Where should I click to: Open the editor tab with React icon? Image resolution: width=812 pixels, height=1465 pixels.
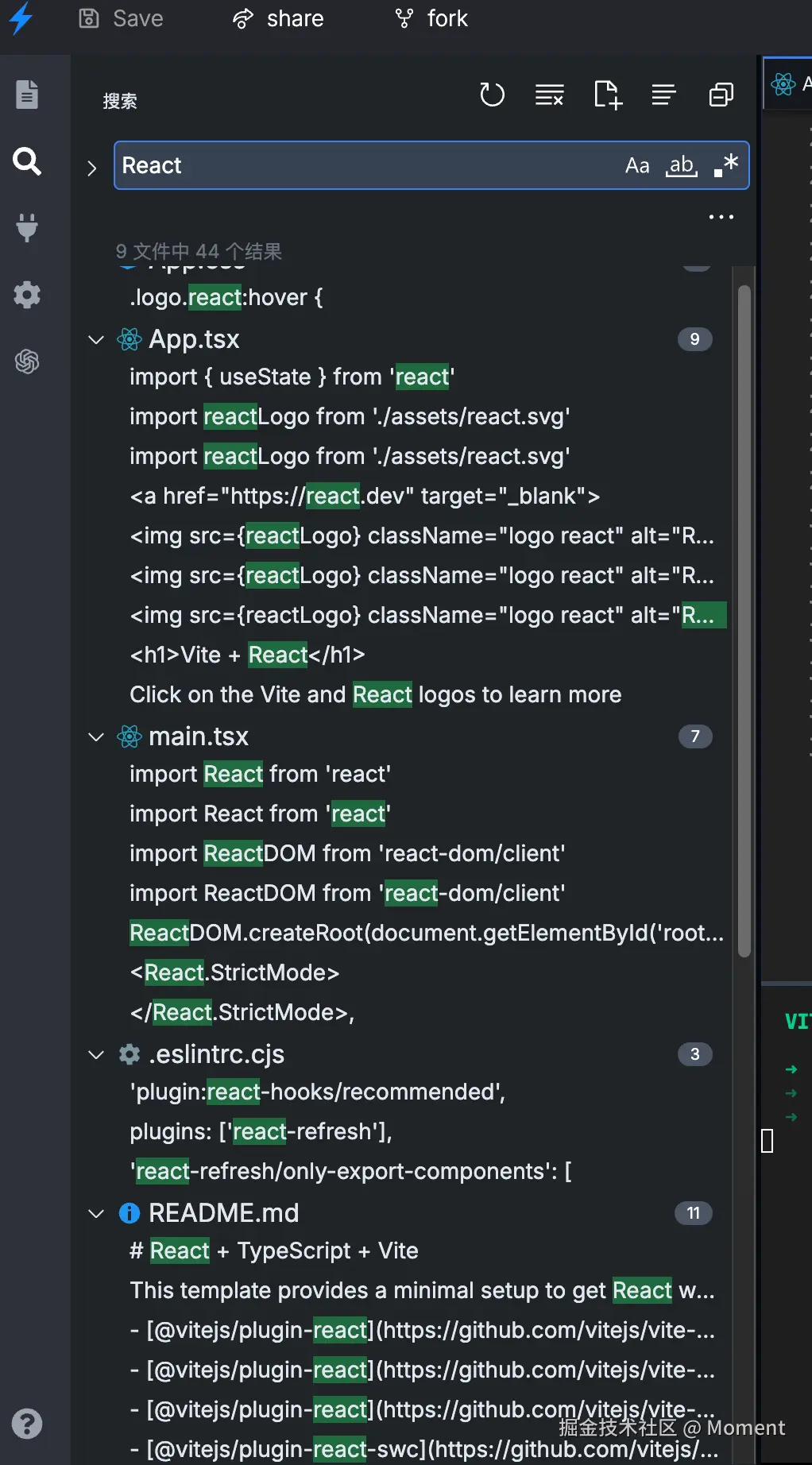tap(788, 83)
